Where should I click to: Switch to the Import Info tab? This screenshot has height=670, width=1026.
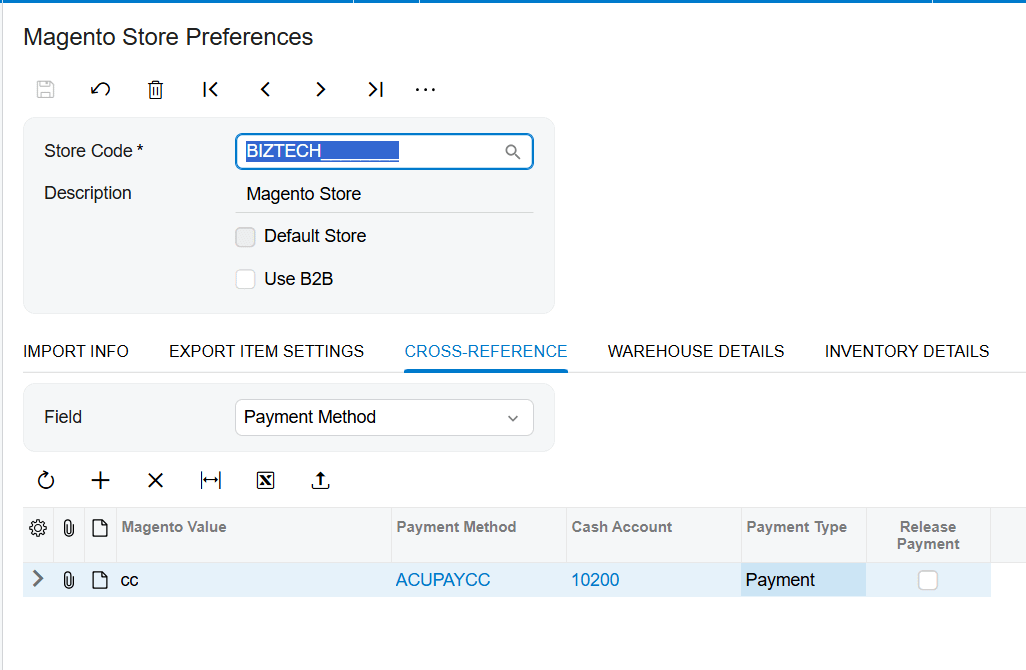[x=76, y=351]
